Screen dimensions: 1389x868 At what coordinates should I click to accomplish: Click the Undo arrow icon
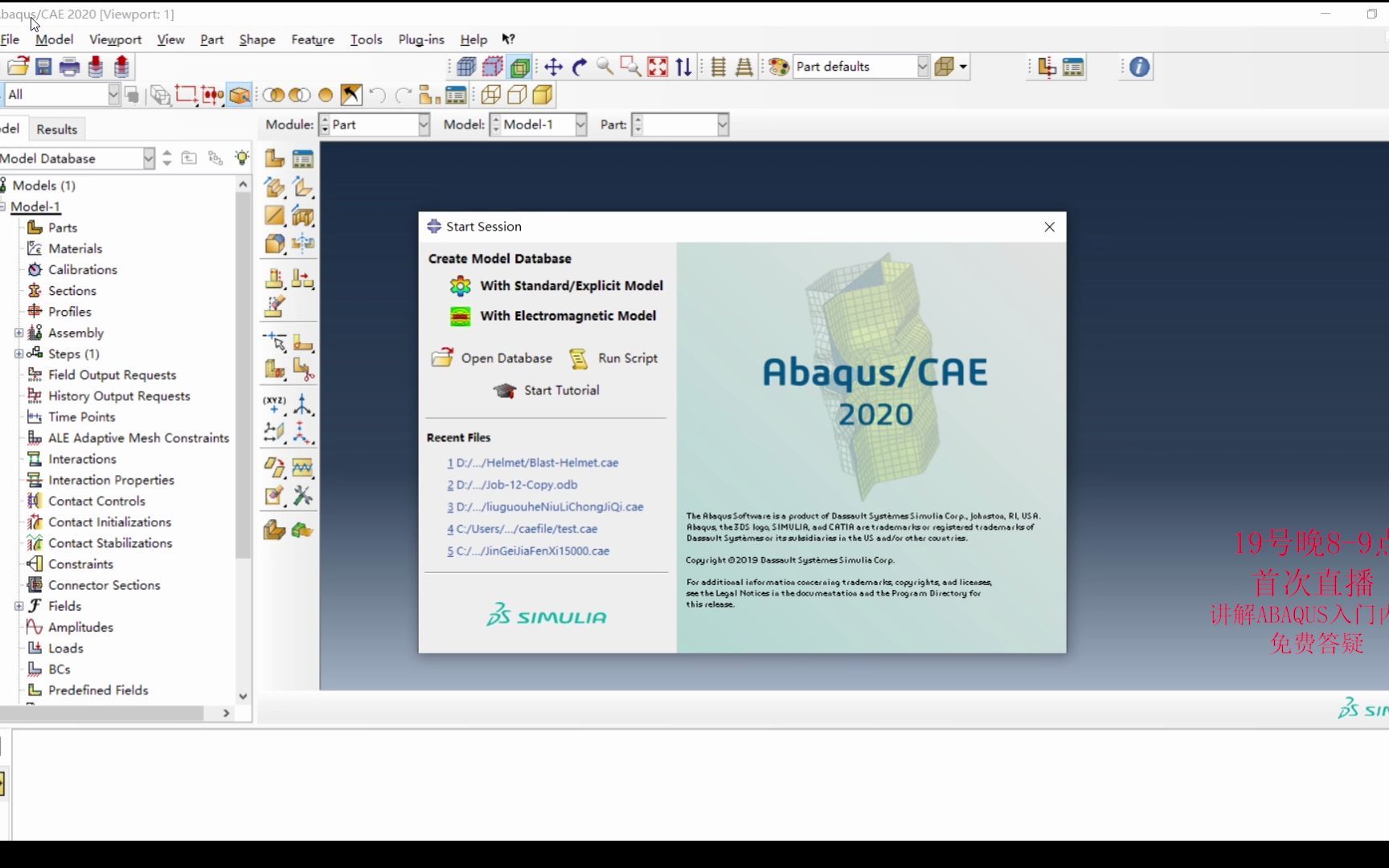(377, 95)
